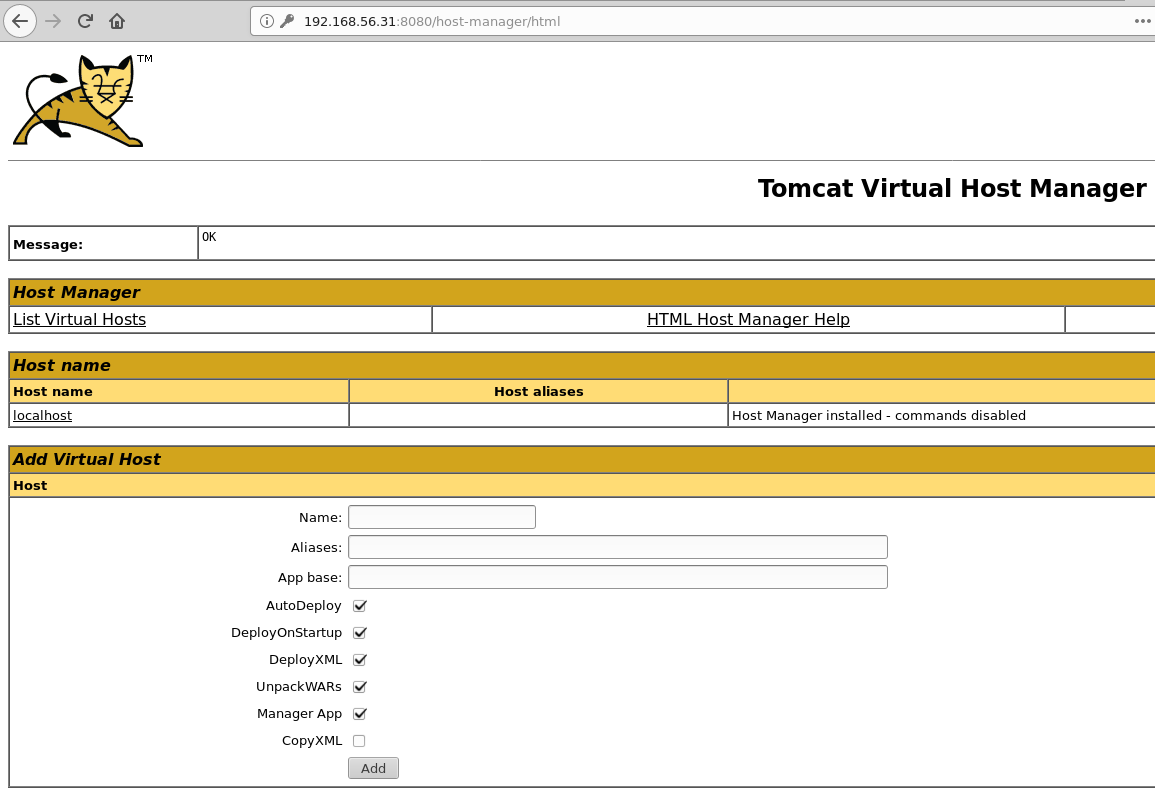
Task: Click the 'Message:' label cell
Action: [103, 244]
